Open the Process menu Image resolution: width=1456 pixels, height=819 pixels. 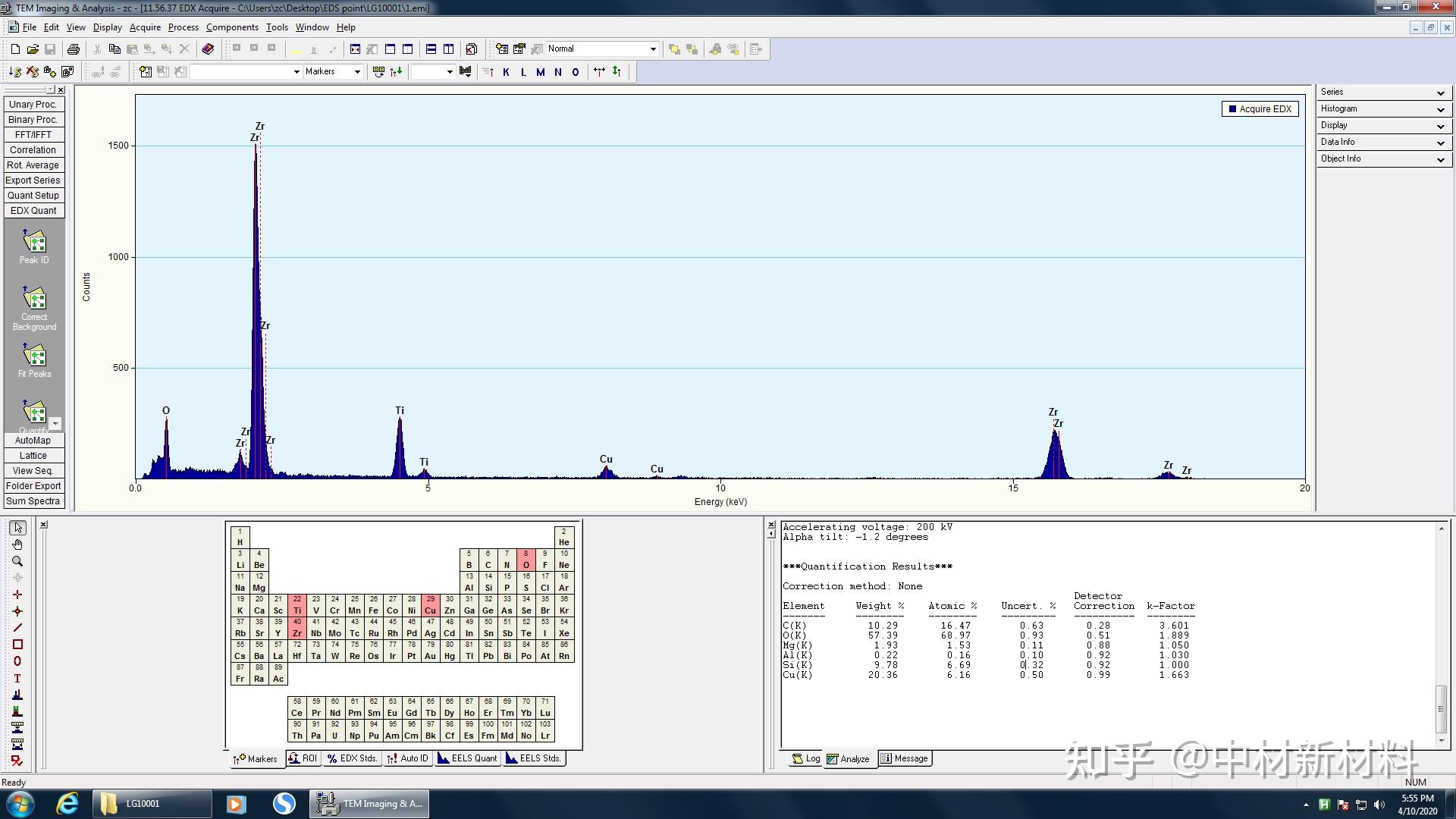click(183, 27)
